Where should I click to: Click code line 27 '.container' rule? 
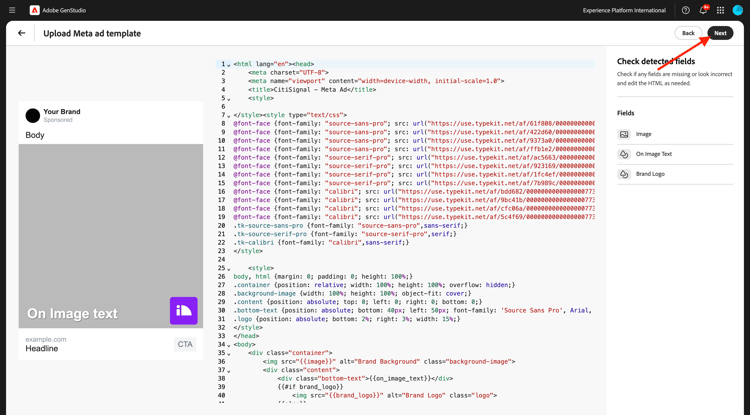374,285
